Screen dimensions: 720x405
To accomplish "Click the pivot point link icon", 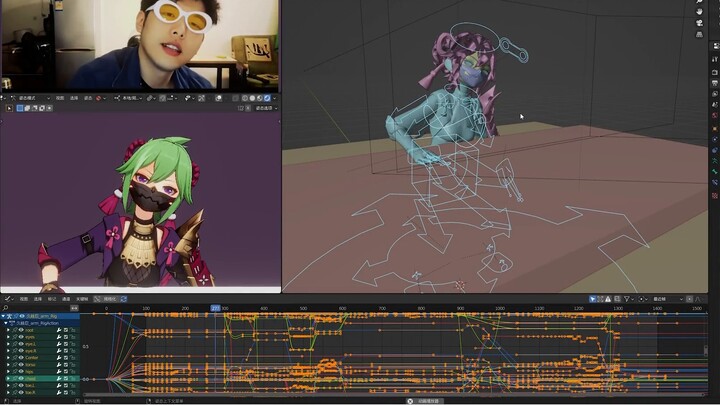I will coord(149,98).
